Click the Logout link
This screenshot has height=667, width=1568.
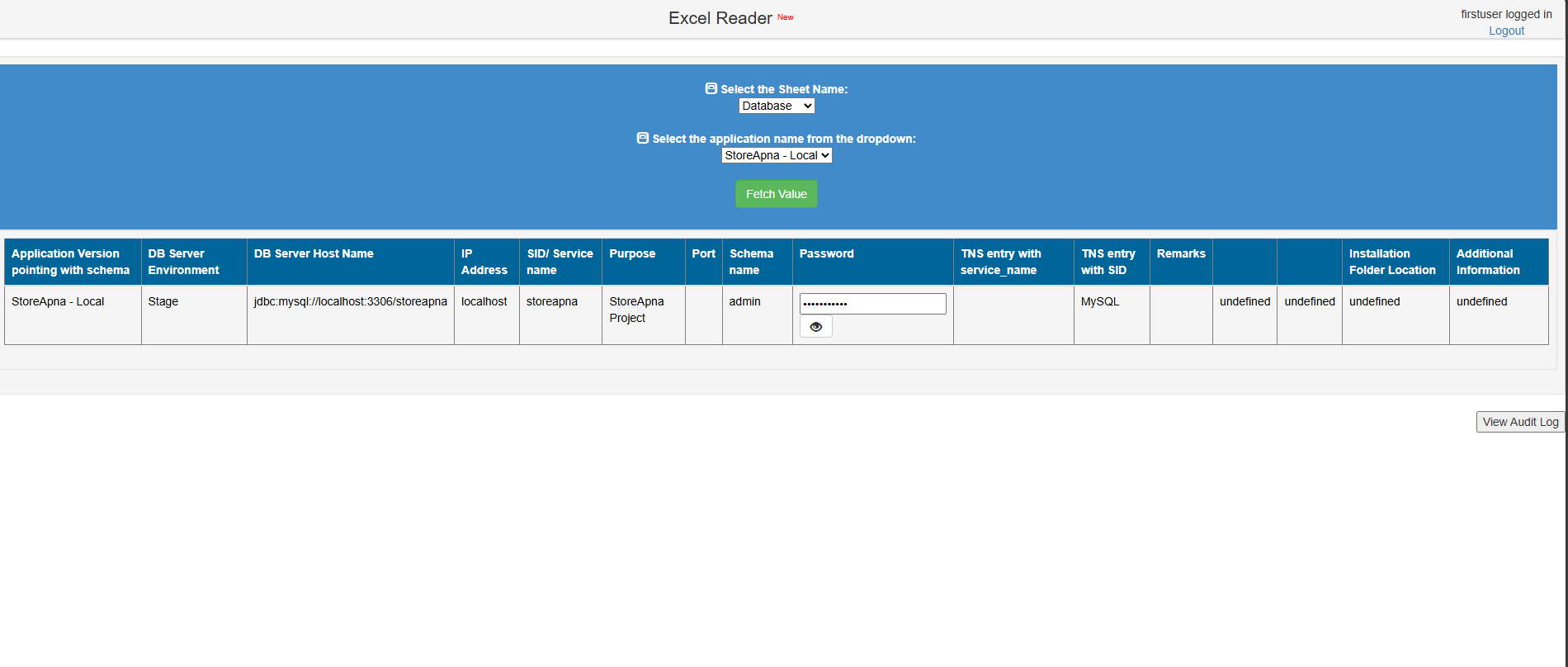coord(1505,31)
